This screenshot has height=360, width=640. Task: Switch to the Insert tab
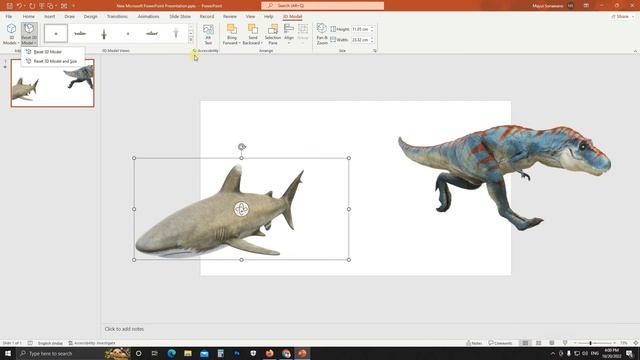point(49,16)
